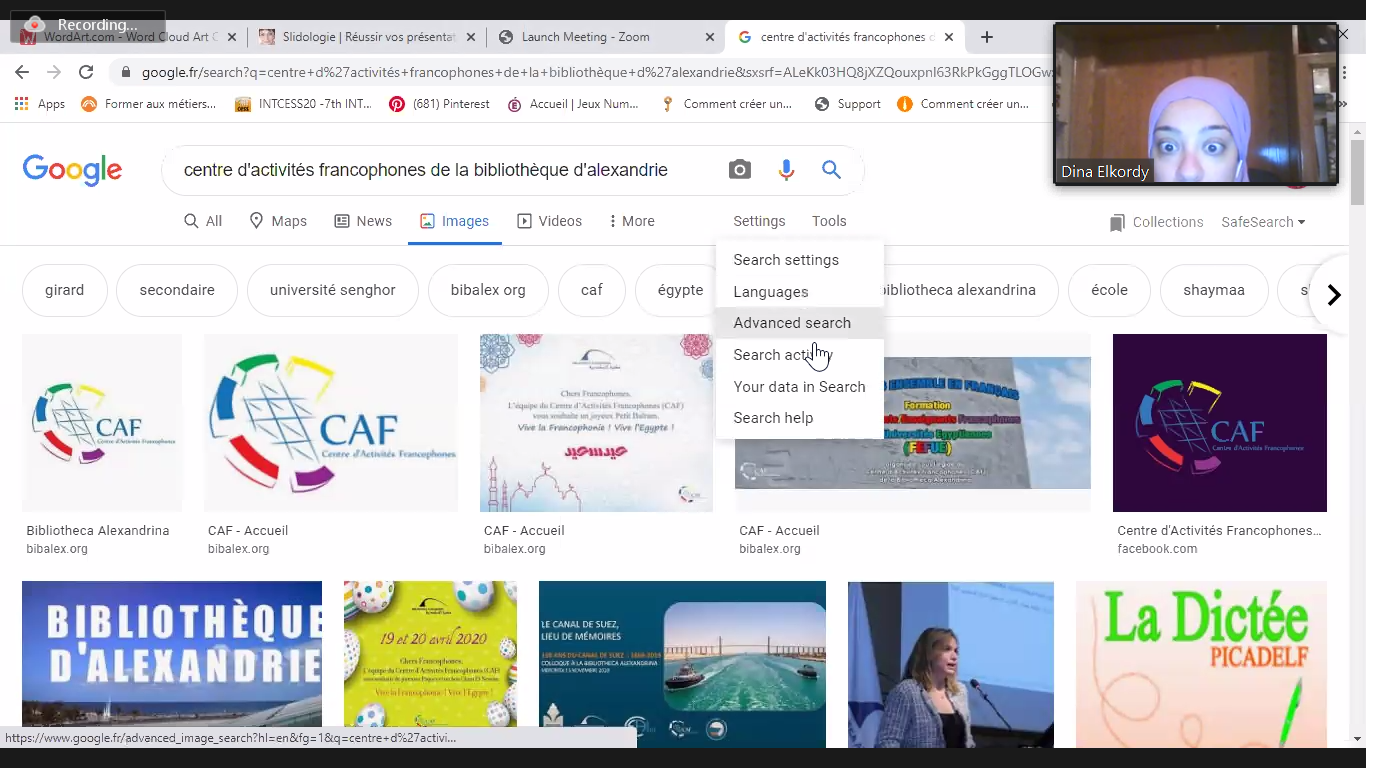Click inside the Google search text field

tap(440, 170)
